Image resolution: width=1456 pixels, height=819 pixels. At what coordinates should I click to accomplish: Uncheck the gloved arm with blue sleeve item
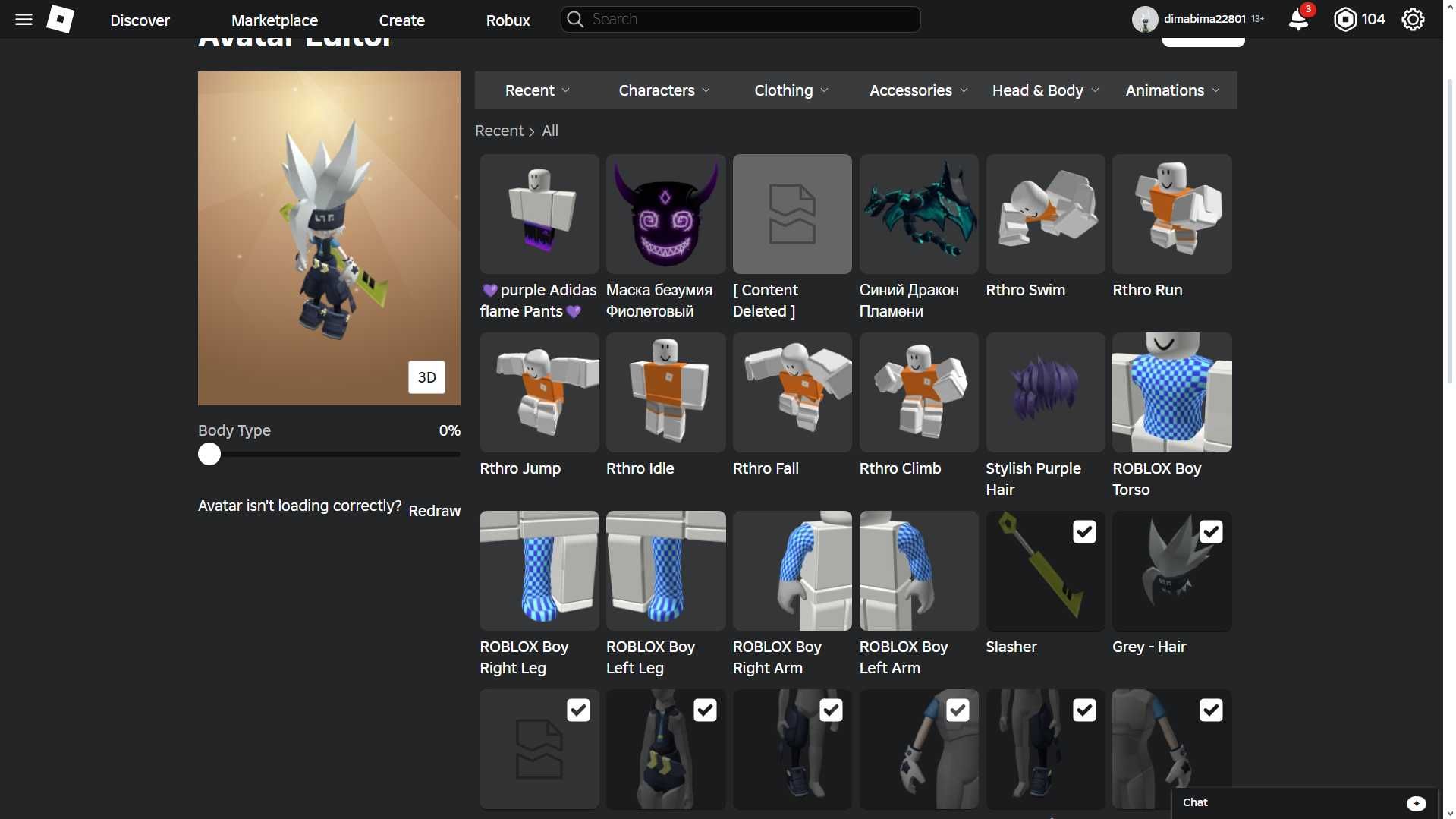tap(958, 710)
